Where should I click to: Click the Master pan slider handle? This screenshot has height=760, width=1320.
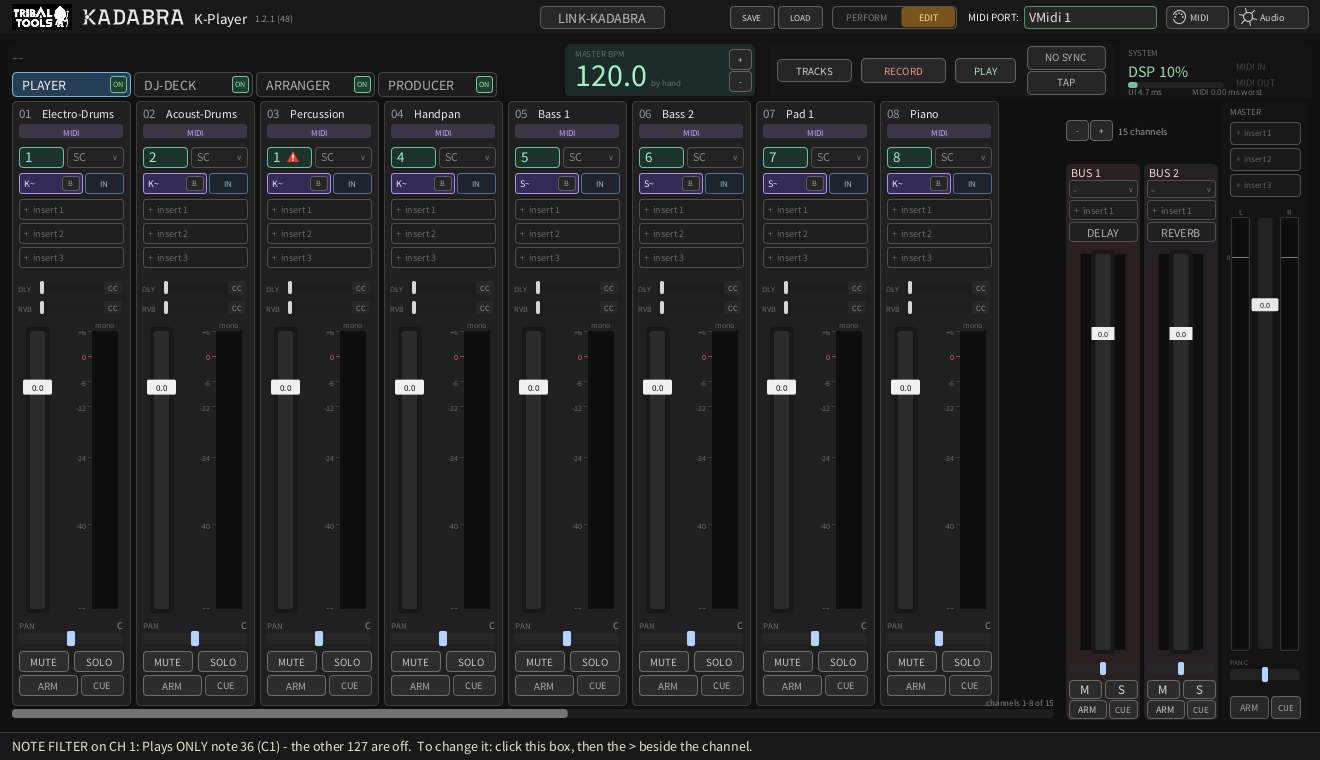(1265, 674)
